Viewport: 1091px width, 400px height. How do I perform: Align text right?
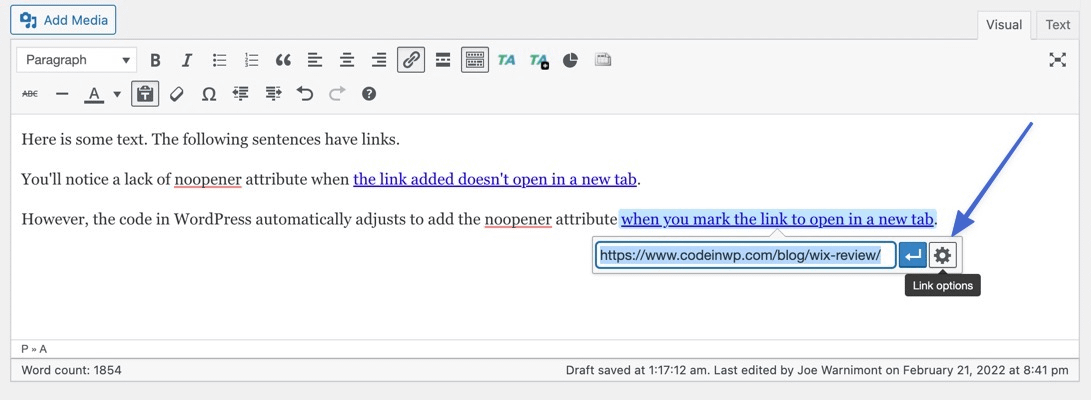click(379, 61)
